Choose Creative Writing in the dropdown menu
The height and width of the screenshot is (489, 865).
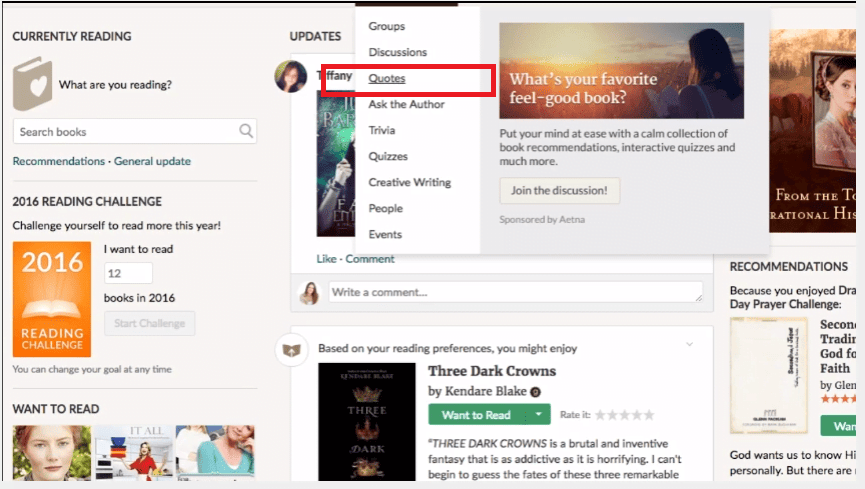coord(409,182)
